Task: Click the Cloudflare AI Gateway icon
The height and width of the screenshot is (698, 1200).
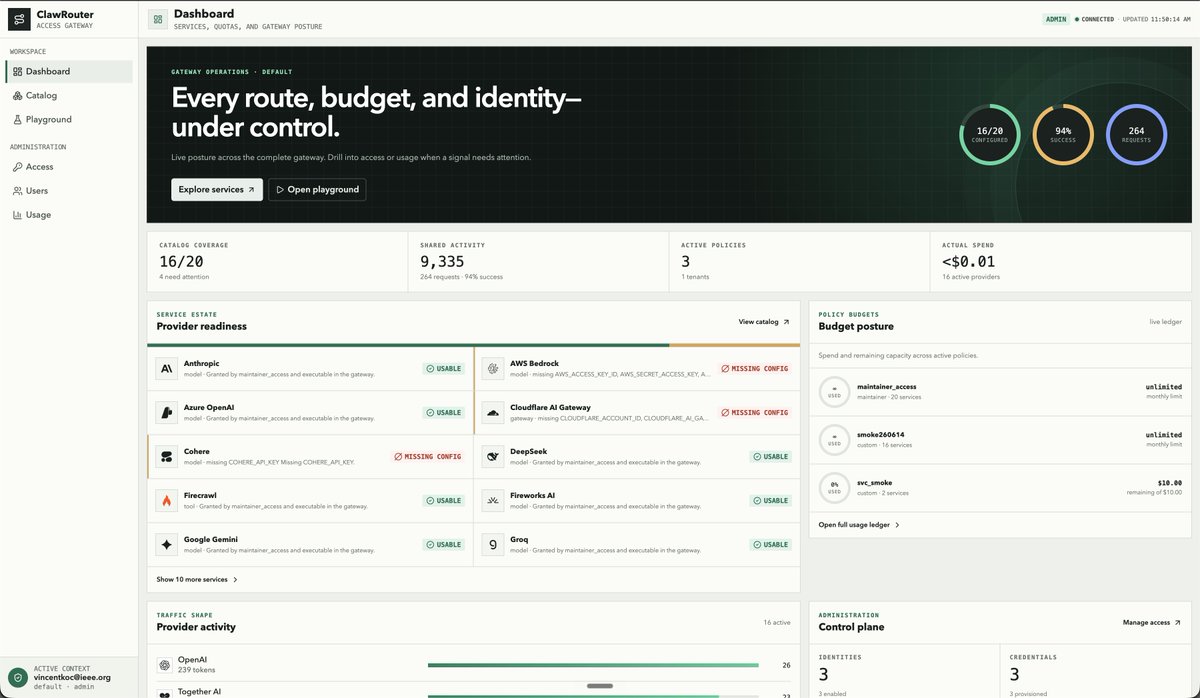Action: pos(493,412)
